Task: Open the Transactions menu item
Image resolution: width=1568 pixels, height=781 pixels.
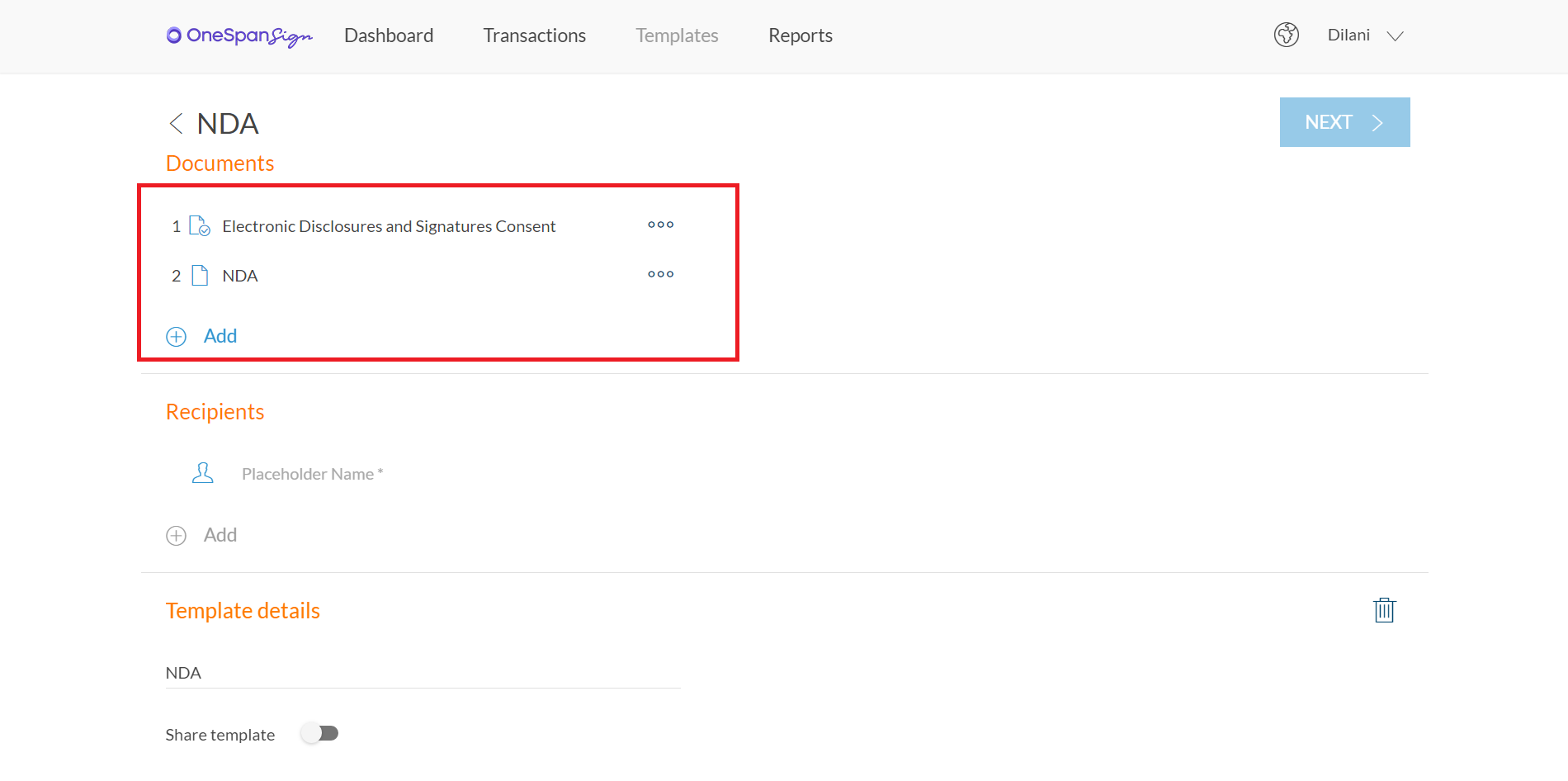Action: pos(534,35)
